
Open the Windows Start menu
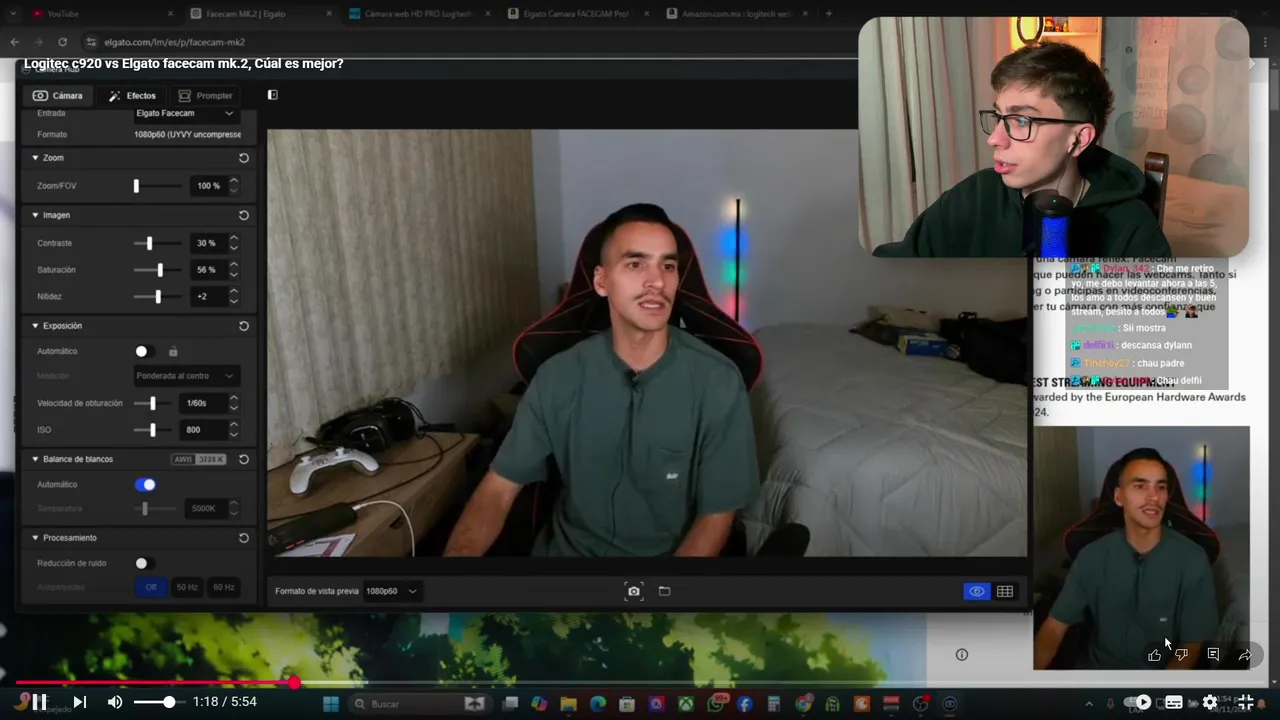(331, 704)
